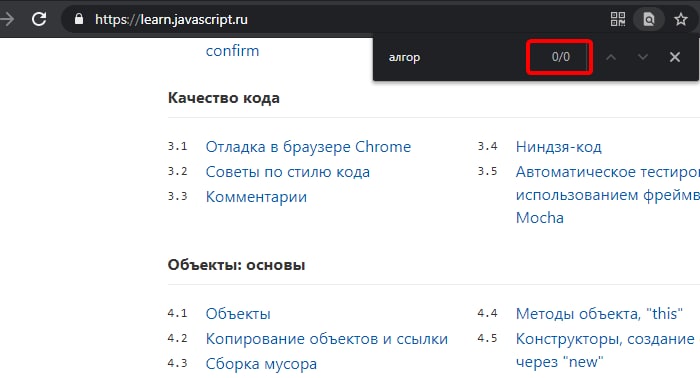Reload the page with refresh icon
700x378 pixels.
pyautogui.click(x=39, y=19)
